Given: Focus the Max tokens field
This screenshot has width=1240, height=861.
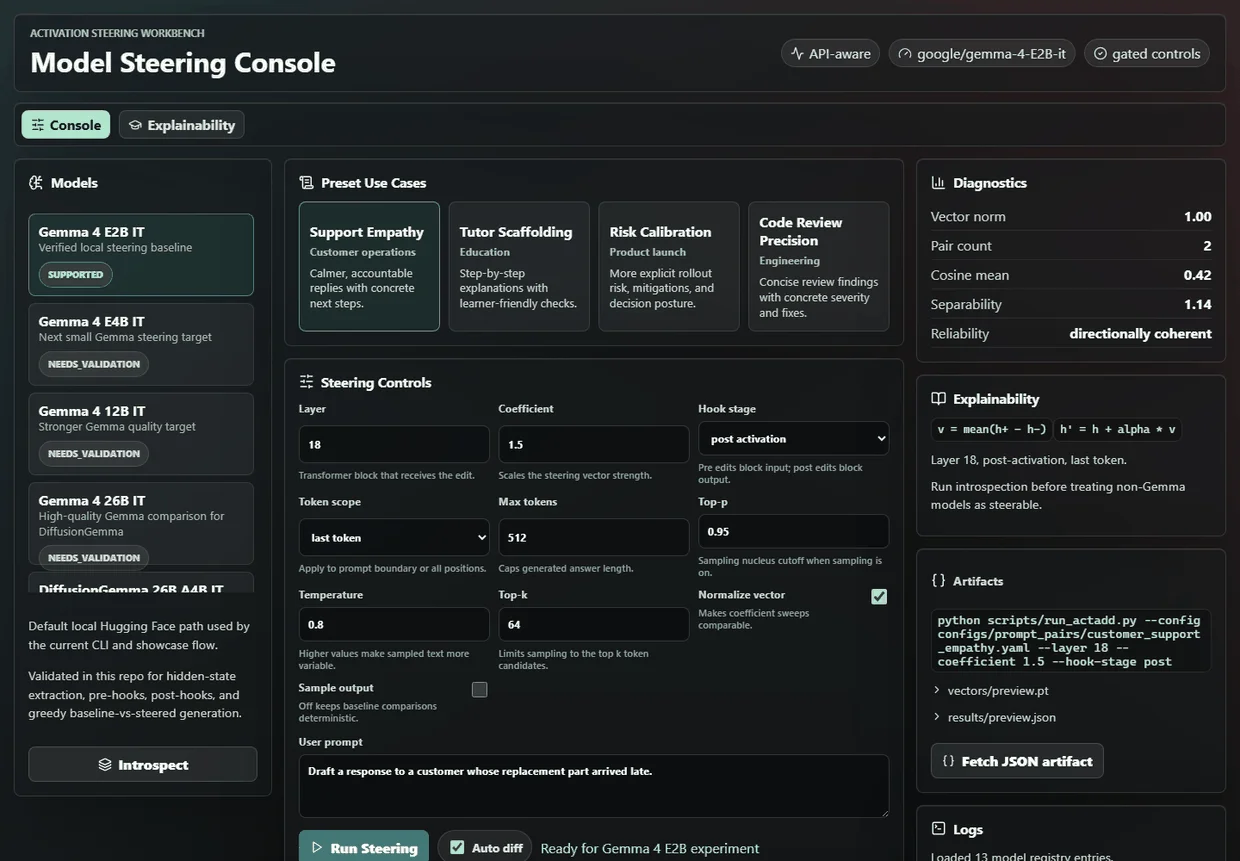Looking at the screenshot, I should (594, 537).
